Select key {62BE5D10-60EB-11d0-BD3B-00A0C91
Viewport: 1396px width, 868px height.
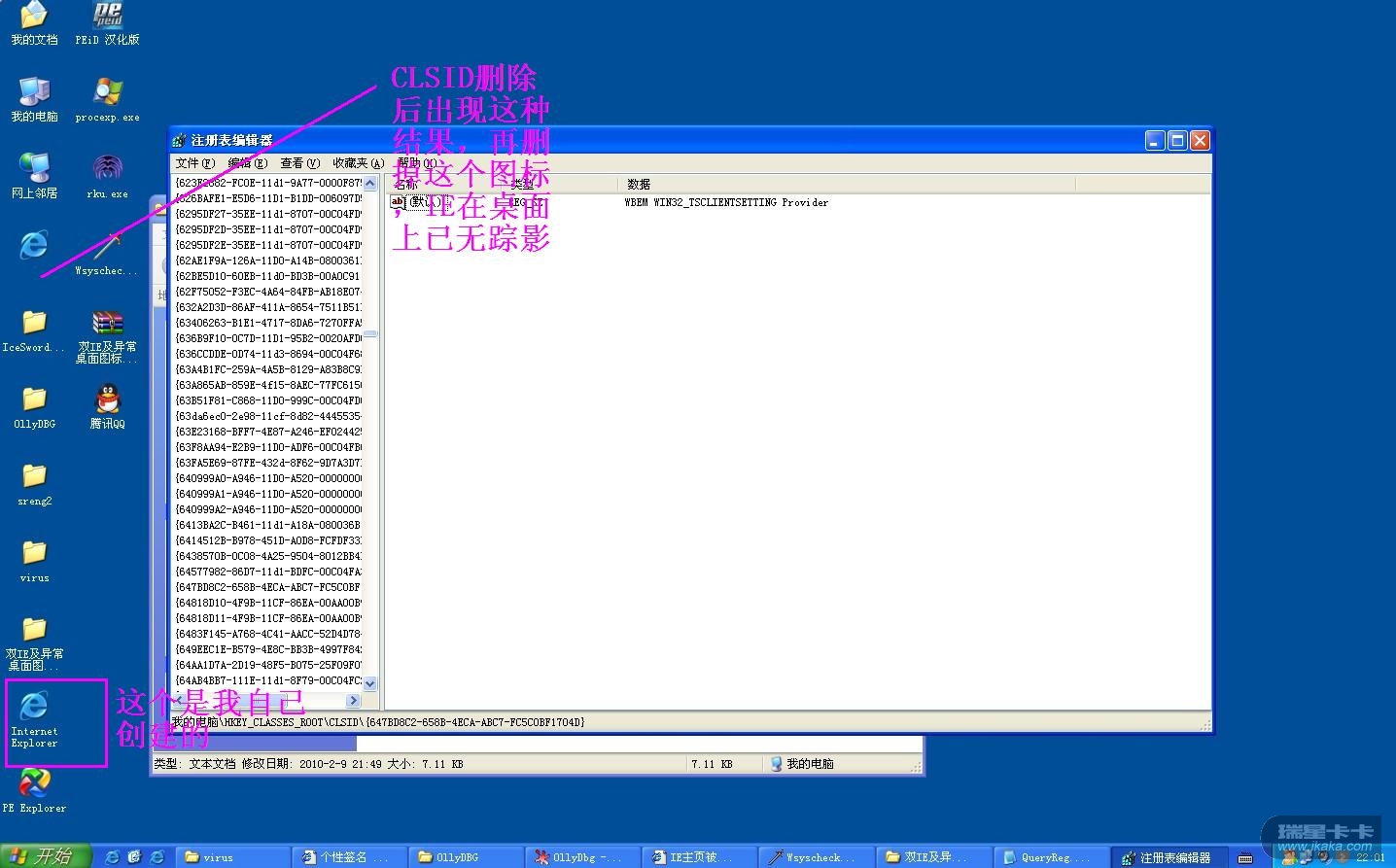268,276
